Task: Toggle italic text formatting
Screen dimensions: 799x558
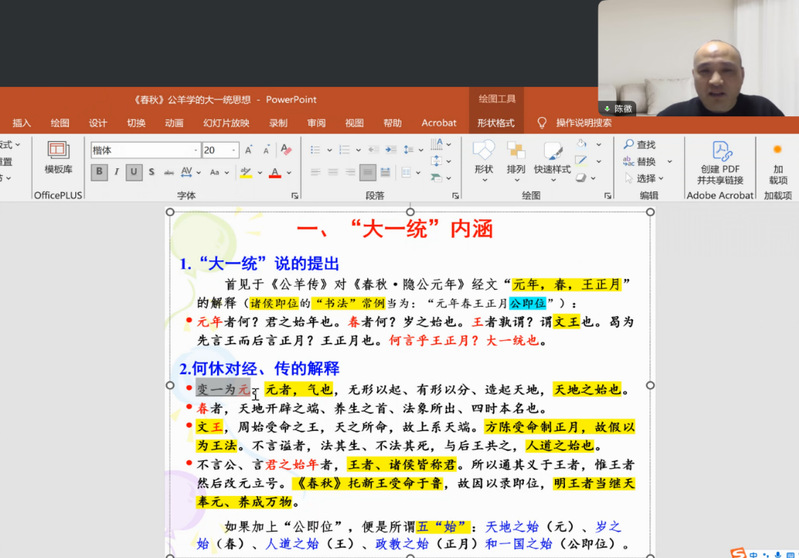Action: (x=116, y=172)
